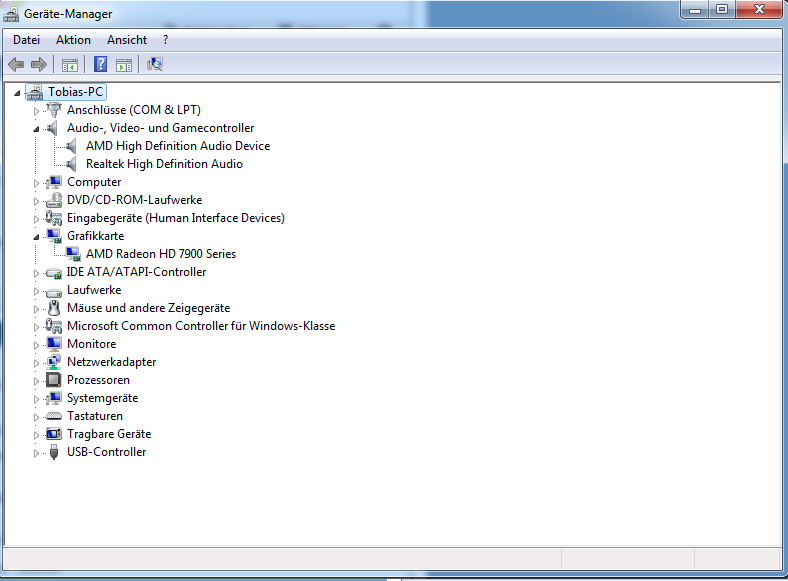
Task: Expand the Prozessoren node arrow
Action: pos(36,381)
